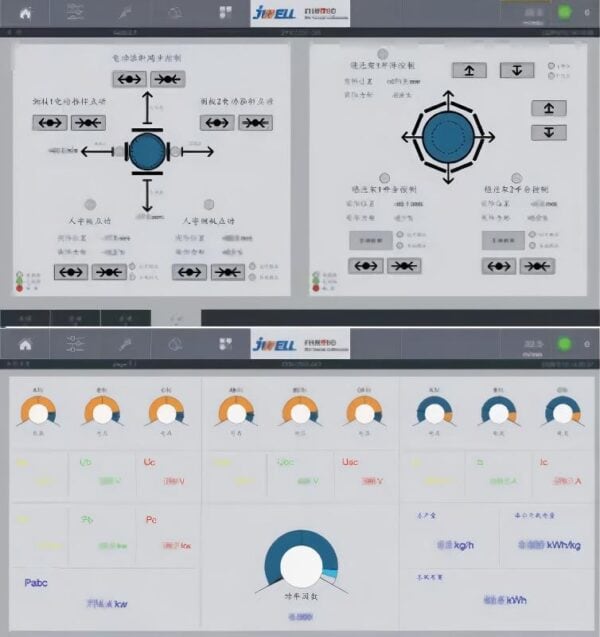
Task: Switch to the second dark bottom tab
Action: pos(76,318)
